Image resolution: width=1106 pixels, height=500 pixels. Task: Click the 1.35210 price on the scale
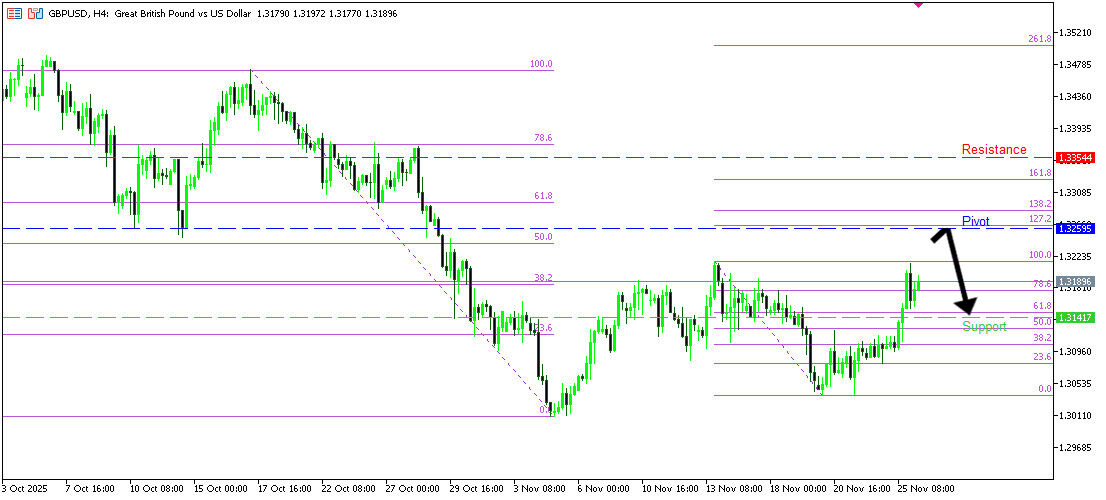[x=1076, y=33]
